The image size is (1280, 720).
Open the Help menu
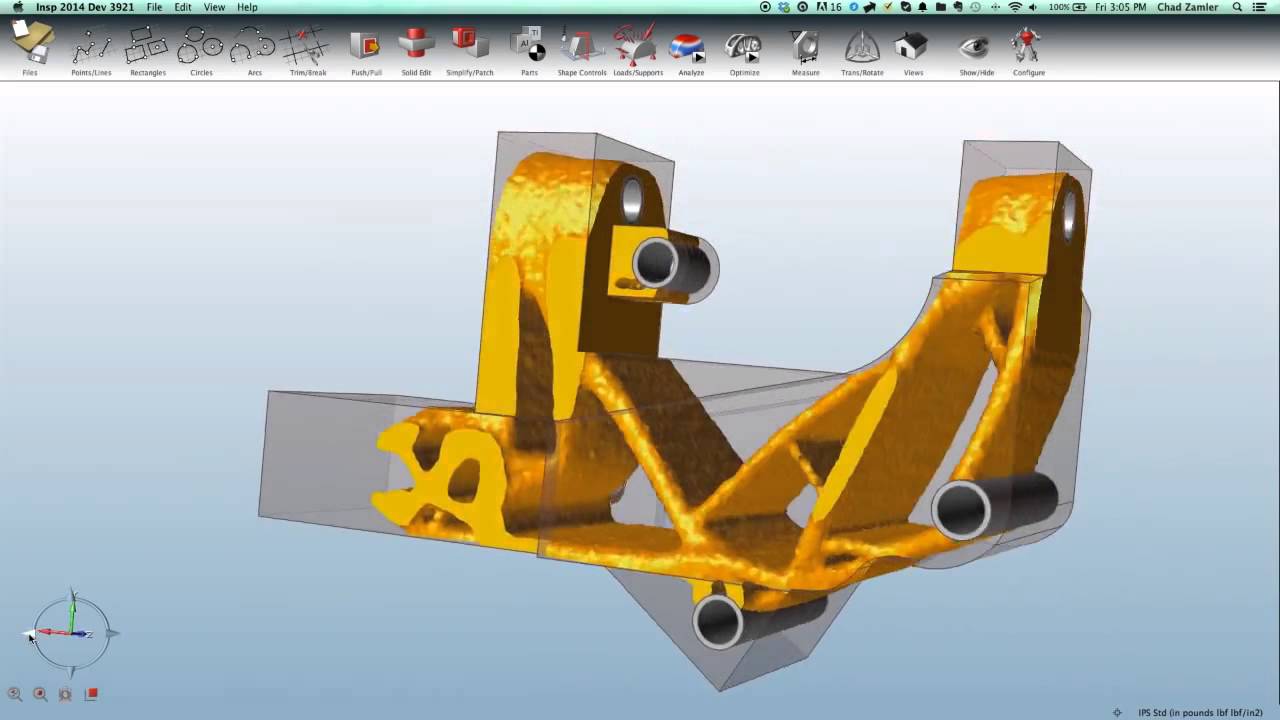click(247, 7)
